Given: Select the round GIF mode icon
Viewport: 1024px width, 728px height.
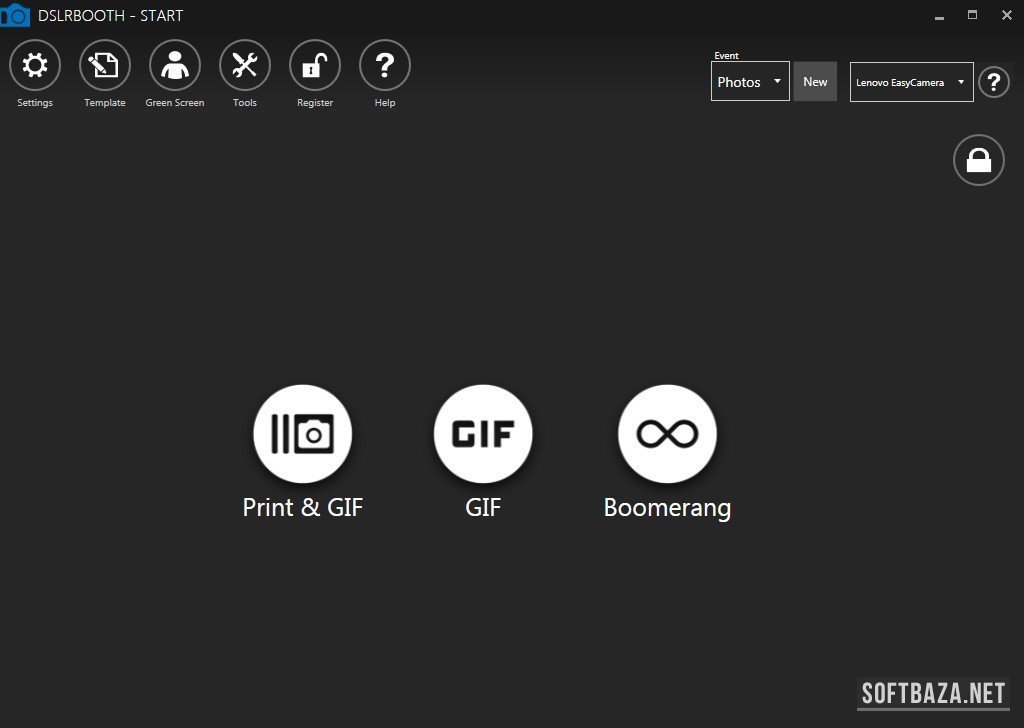Looking at the screenshot, I should click(483, 434).
